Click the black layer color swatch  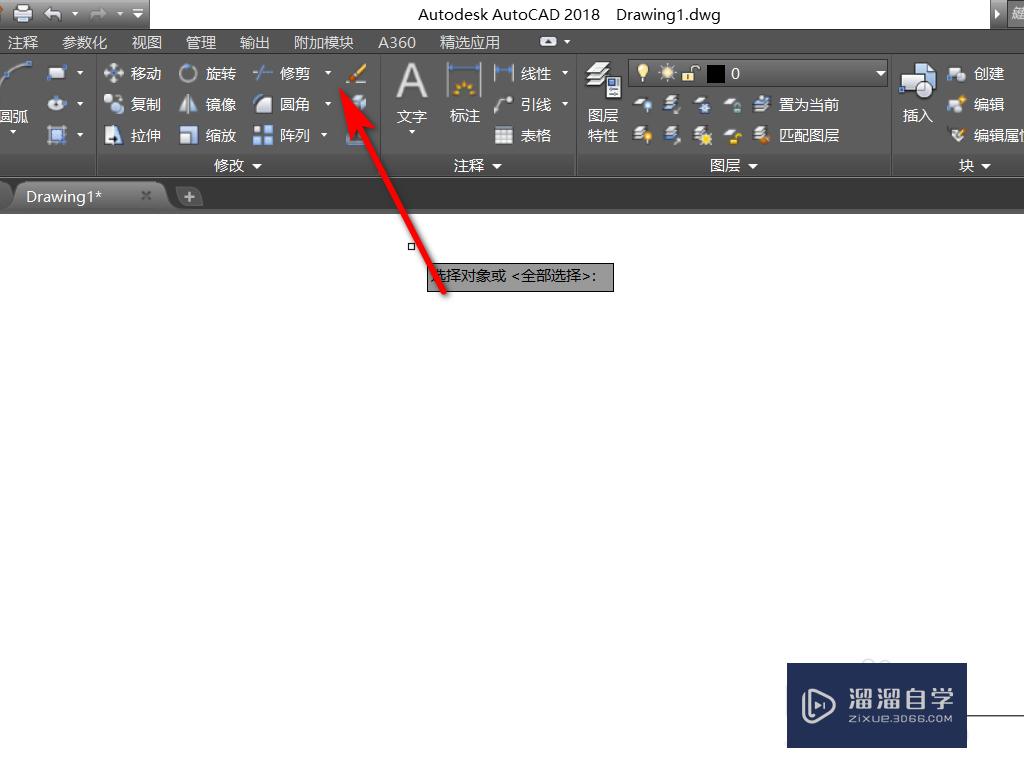coord(714,72)
